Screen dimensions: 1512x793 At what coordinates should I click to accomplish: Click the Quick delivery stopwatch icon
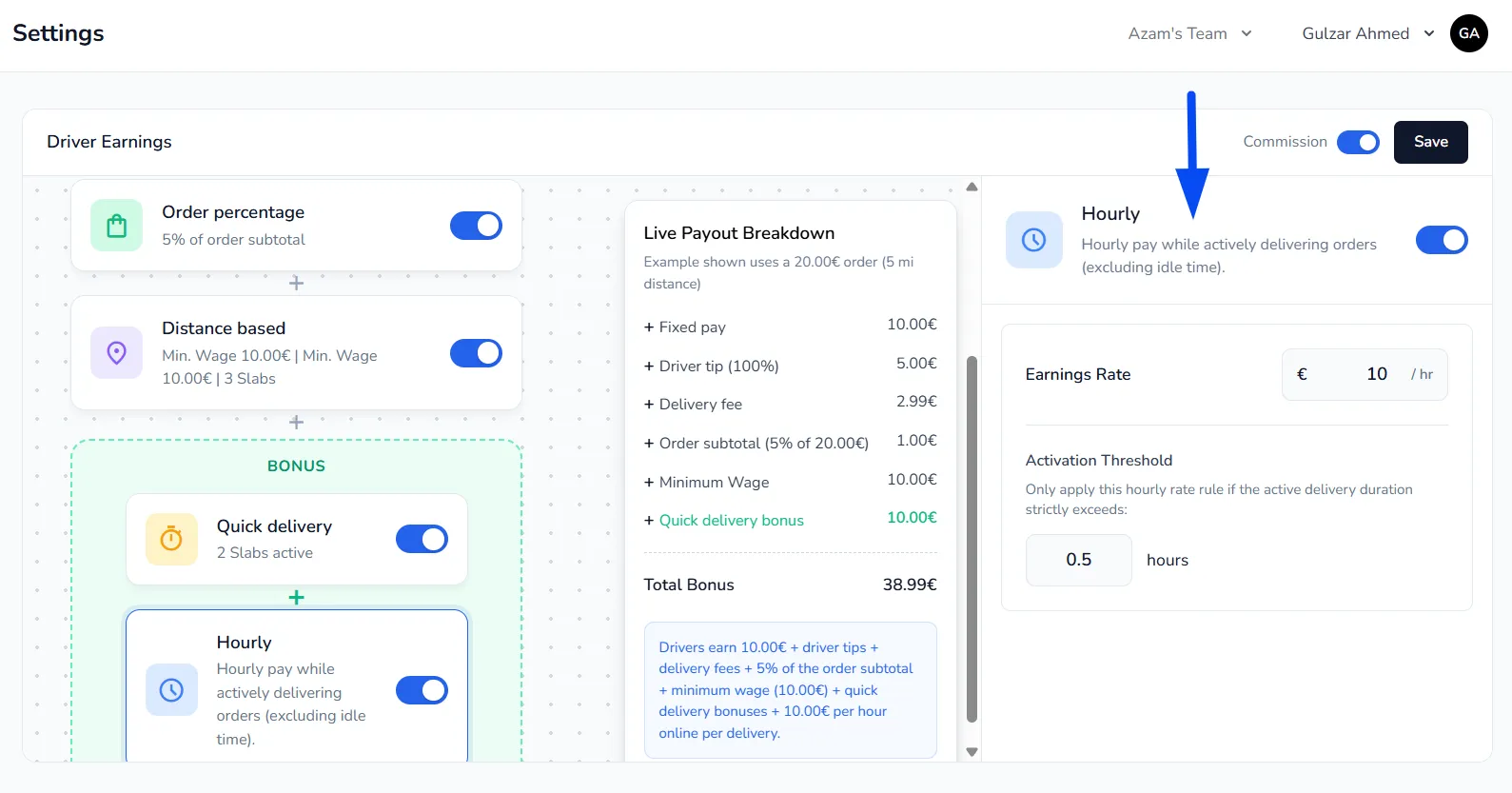[x=171, y=539]
